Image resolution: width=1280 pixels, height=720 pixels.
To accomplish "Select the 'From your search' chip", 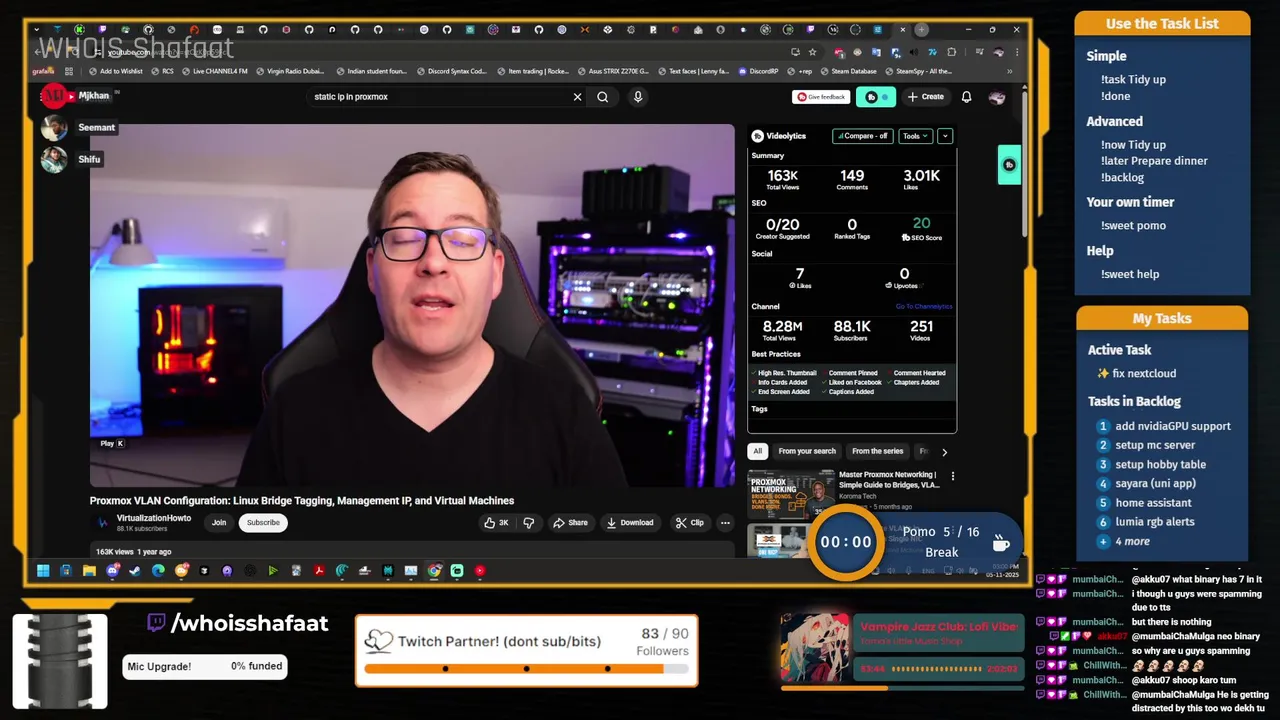I will [x=807, y=451].
